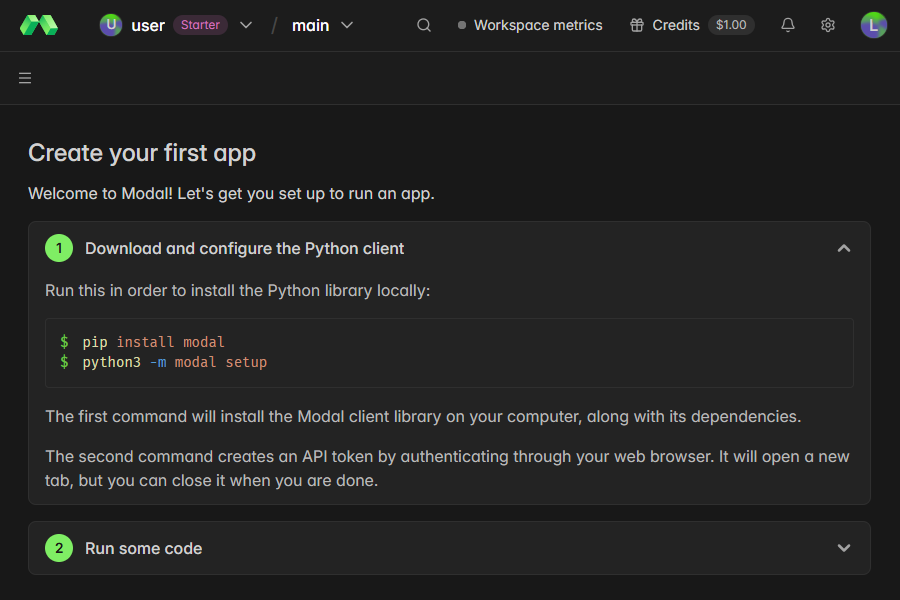This screenshot has width=900, height=600.
Task: Click the green step 1 circle
Action: coord(59,248)
